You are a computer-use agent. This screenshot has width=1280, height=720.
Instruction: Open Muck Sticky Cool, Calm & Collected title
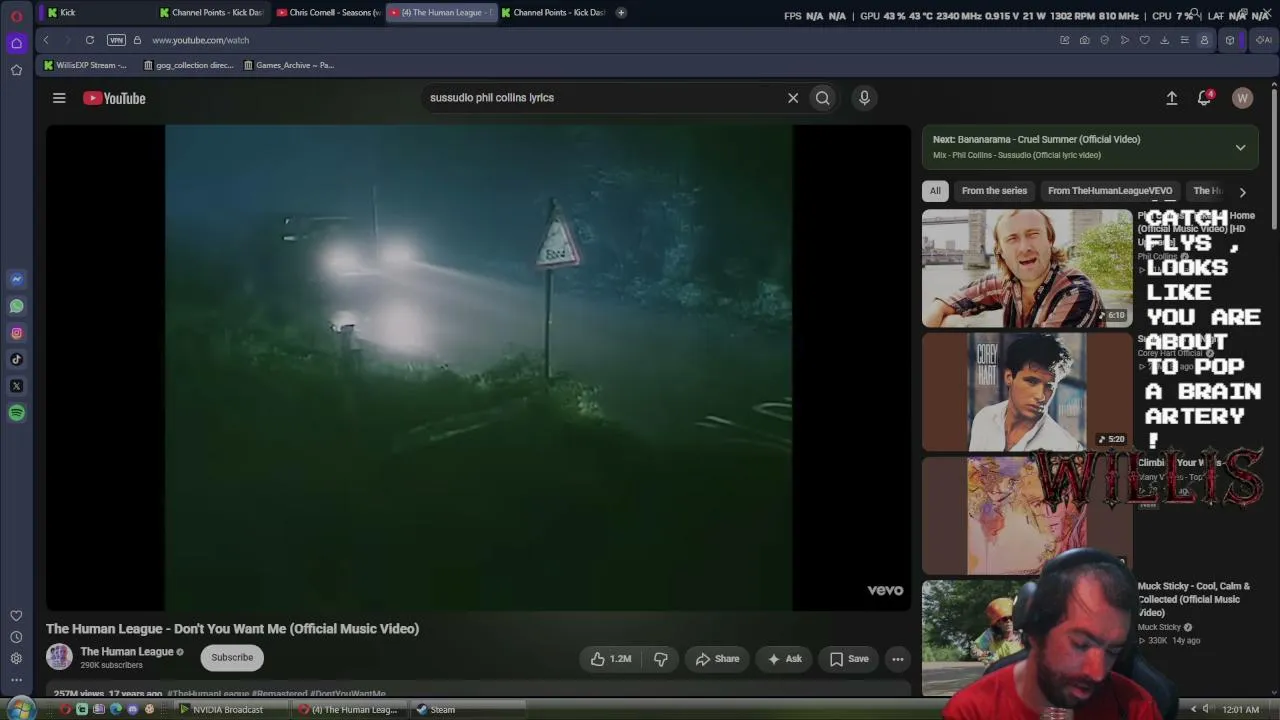(x=1194, y=599)
